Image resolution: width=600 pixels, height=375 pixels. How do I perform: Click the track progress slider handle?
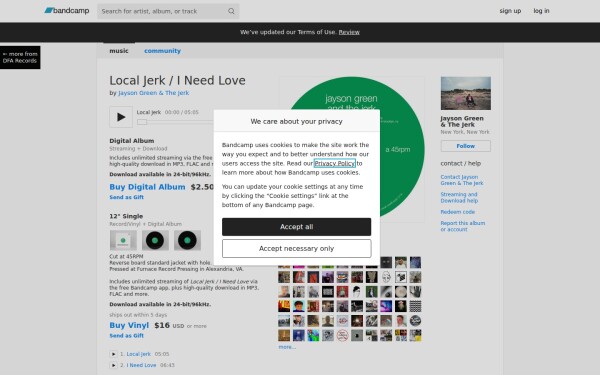click(x=142, y=122)
